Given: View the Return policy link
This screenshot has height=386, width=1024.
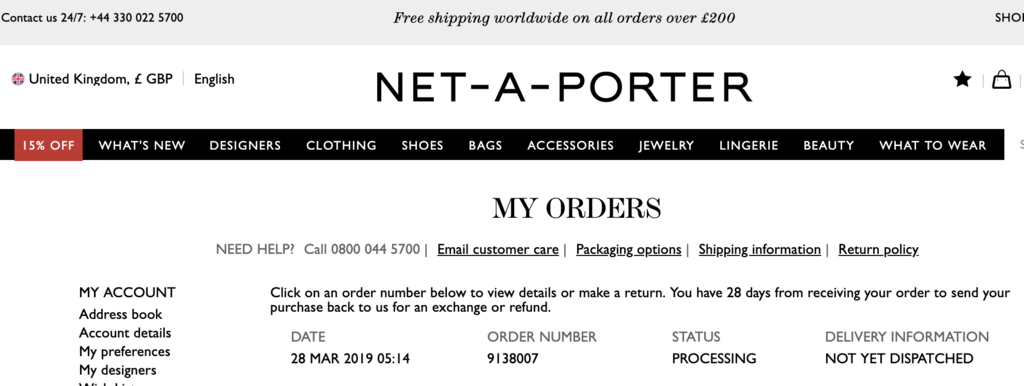Looking at the screenshot, I should point(878,249).
